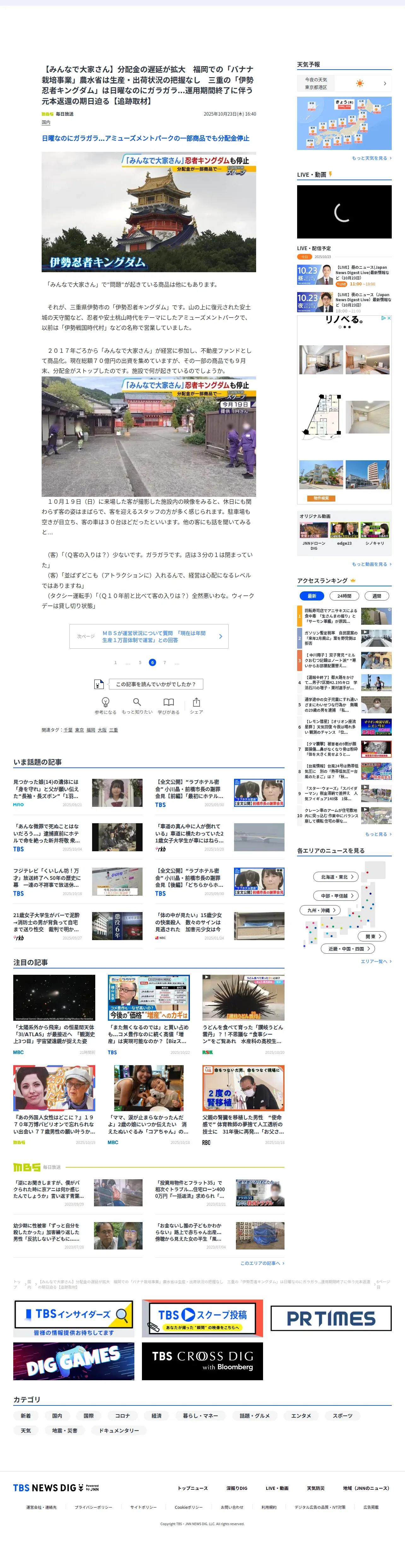
Task: Click the edge23 original video icon
Action: point(344,530)
